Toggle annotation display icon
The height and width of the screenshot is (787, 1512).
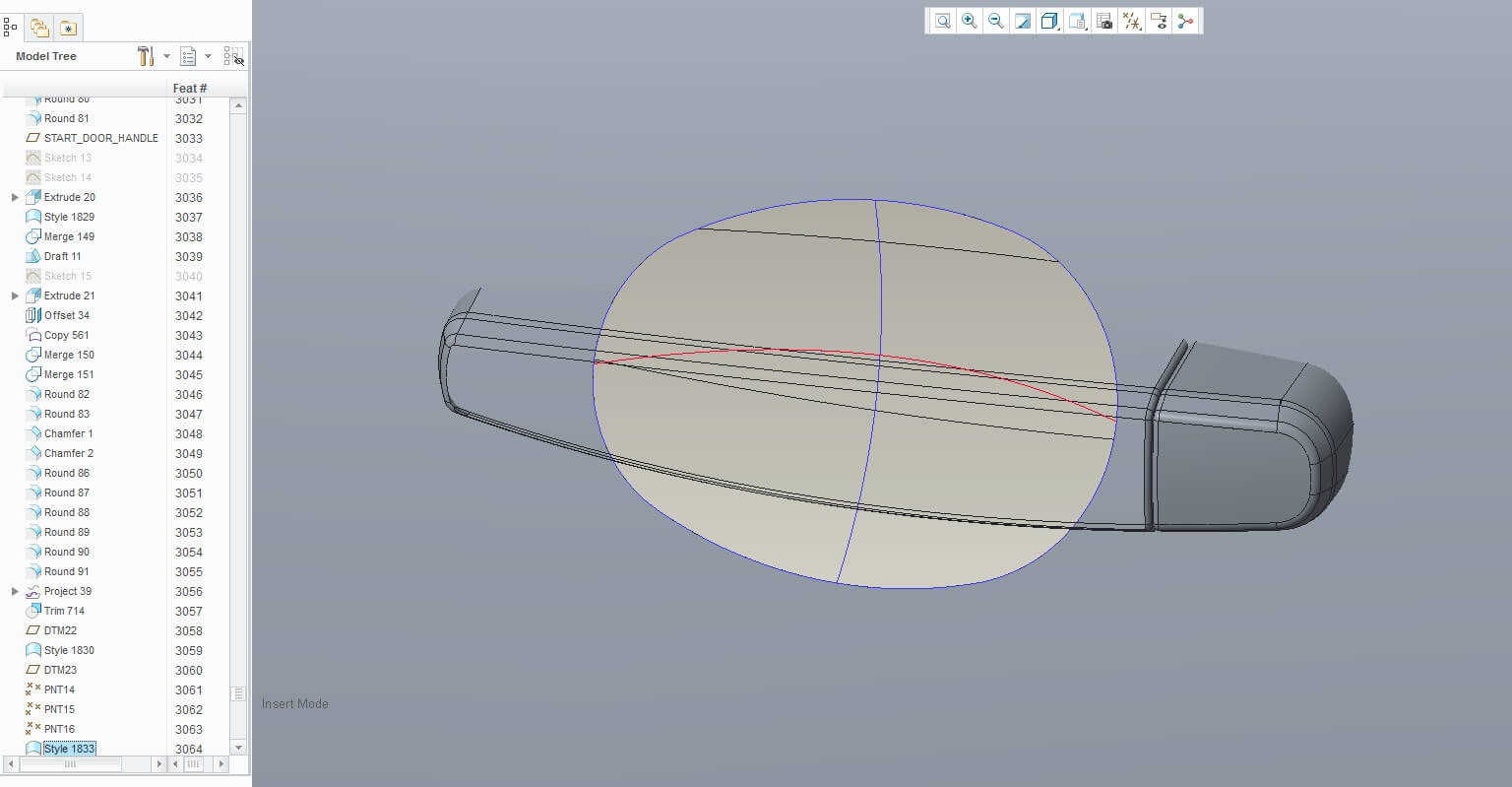click(x=1159, y=21)
